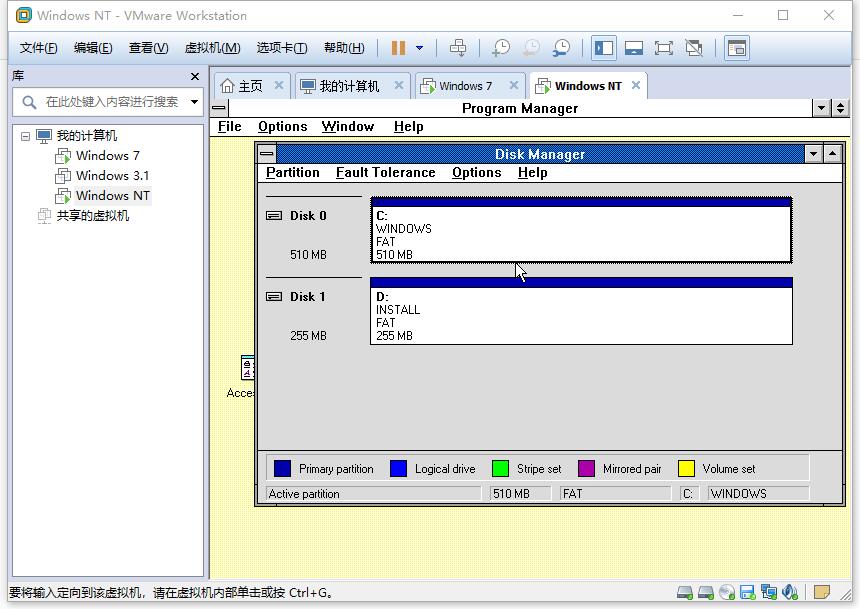Maximize Disk Manager with the up arrow
The height and width of the screenshot is (609, 860).
click(832, 154)
